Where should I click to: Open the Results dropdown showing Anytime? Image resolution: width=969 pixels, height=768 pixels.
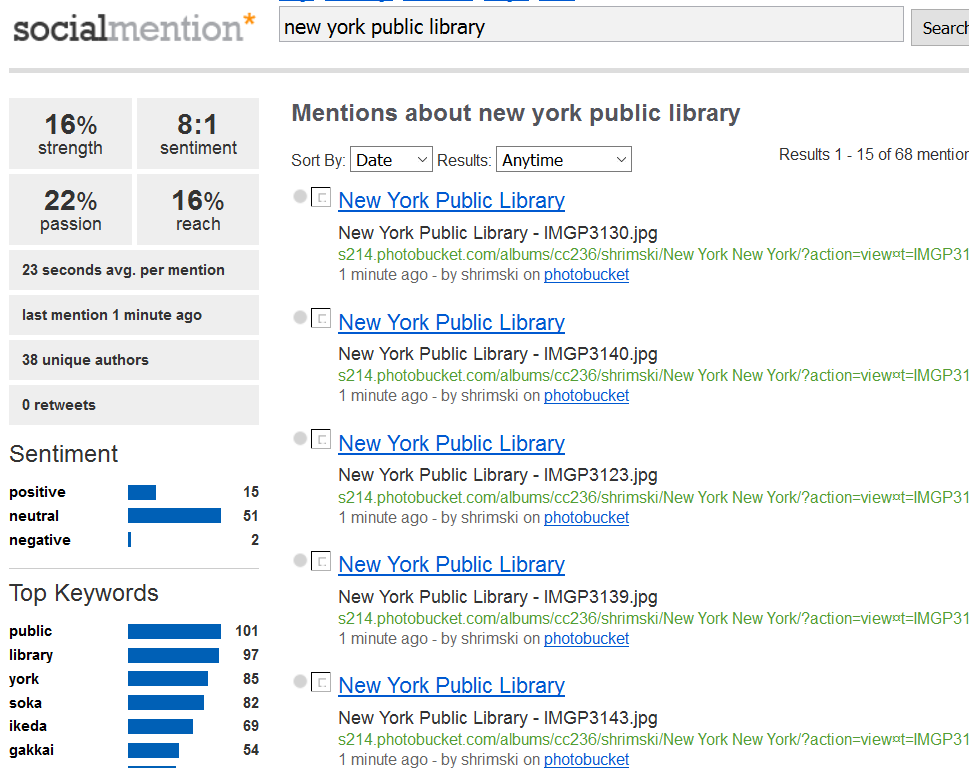tap(564, 159)
